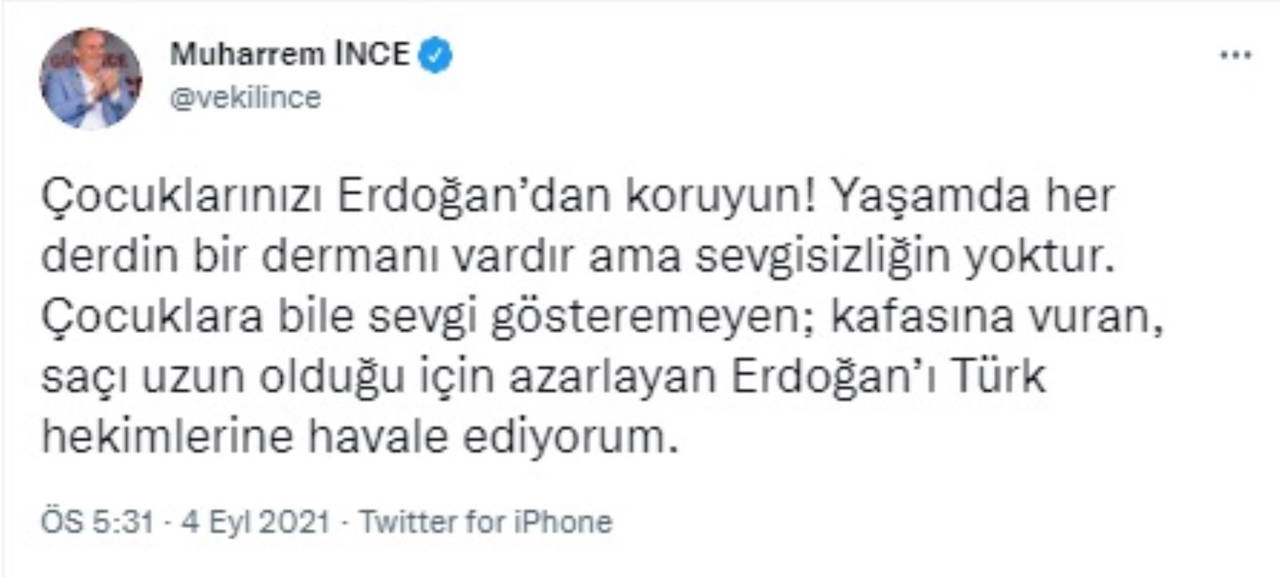The width and height of the screenshot is (1280, 577).
Task: Open the @vekilince handle link
Action: coord(245,98)
